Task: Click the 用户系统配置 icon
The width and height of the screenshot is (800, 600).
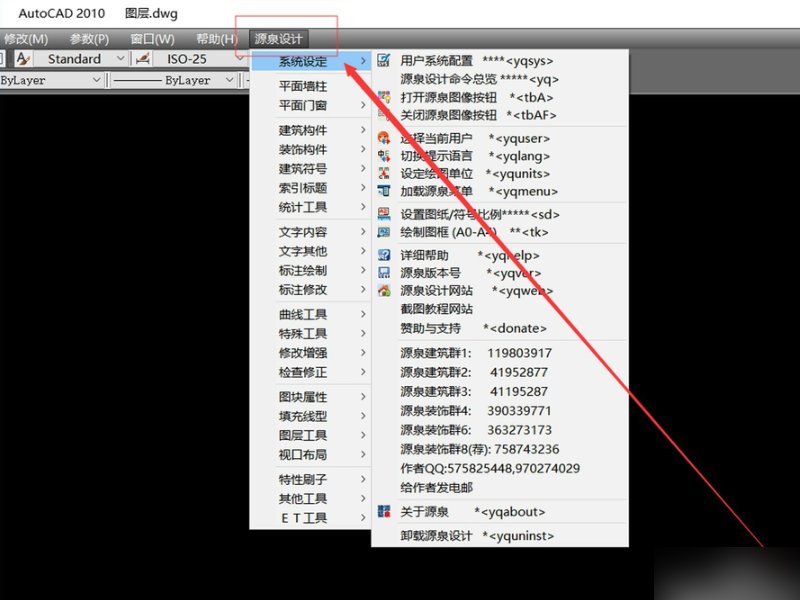Action: point(384,61)
